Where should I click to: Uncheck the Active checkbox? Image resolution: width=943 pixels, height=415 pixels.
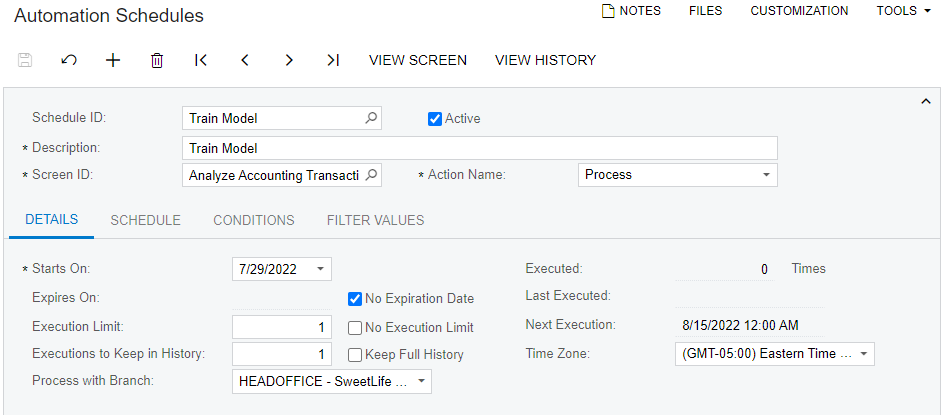click(x=435, y=119)
